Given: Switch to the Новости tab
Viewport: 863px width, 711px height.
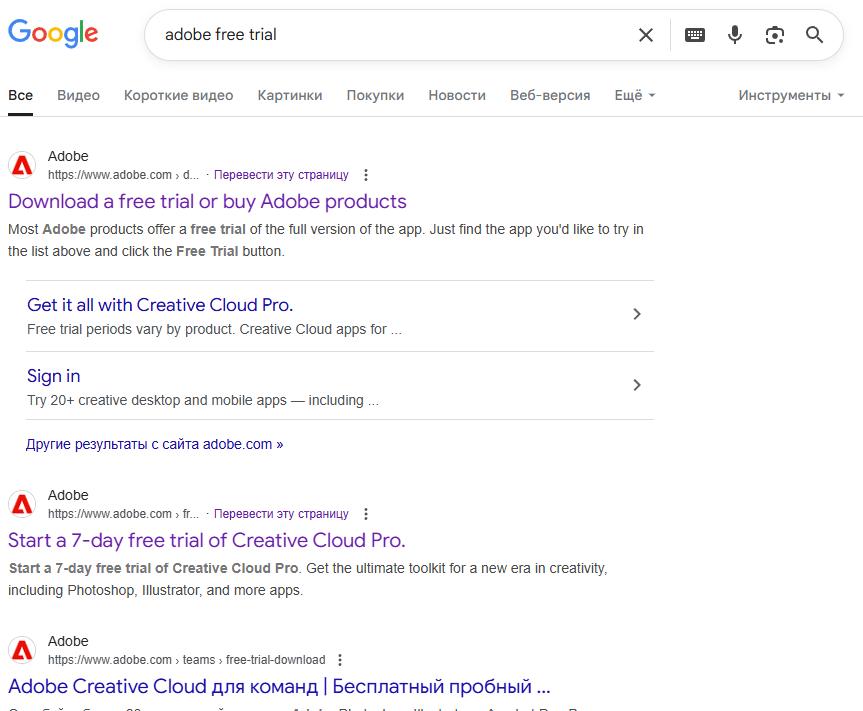Looking at the screenshot, I should point(457,95).
